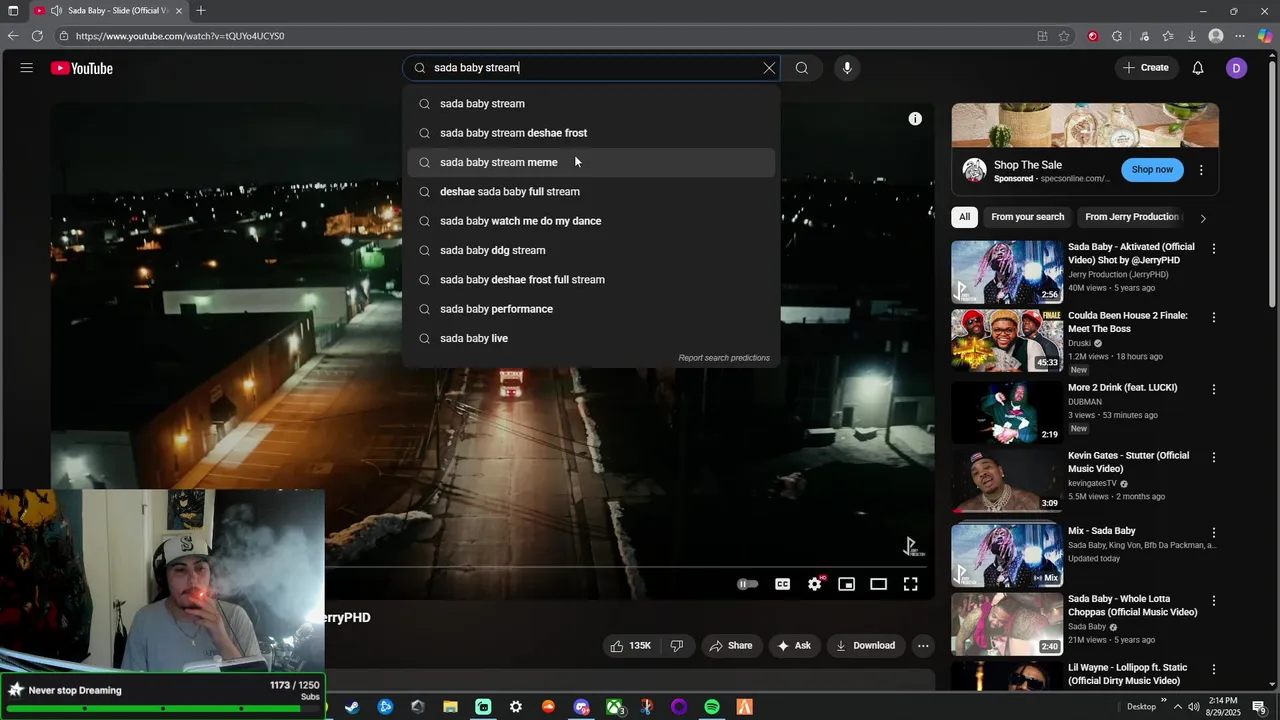Open browser downloads icon in toolbar
Screen dimensions: 1280x720
(x=1192, y=36)
